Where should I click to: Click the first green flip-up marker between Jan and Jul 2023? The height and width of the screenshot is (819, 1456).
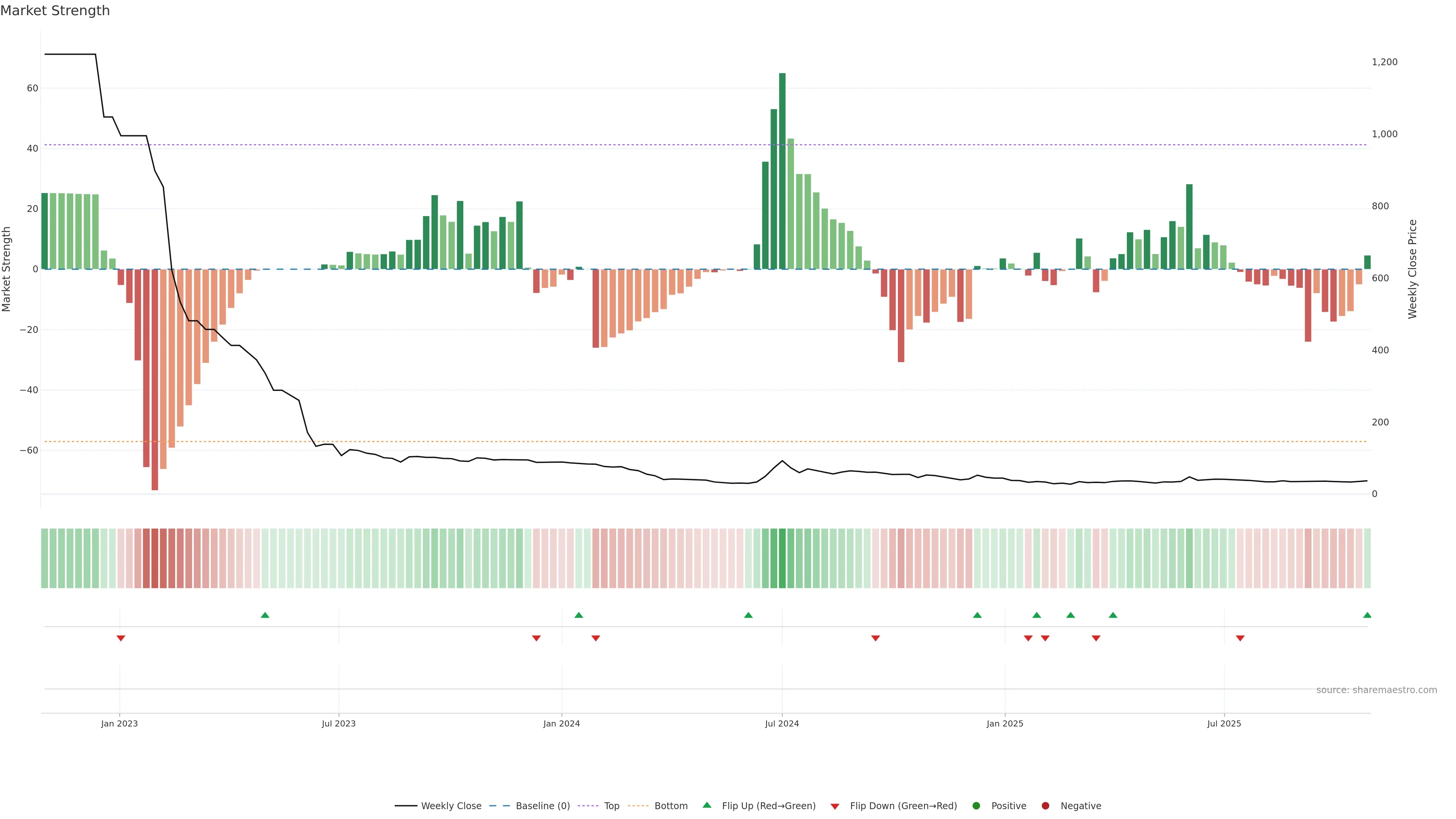click(265, 615)
